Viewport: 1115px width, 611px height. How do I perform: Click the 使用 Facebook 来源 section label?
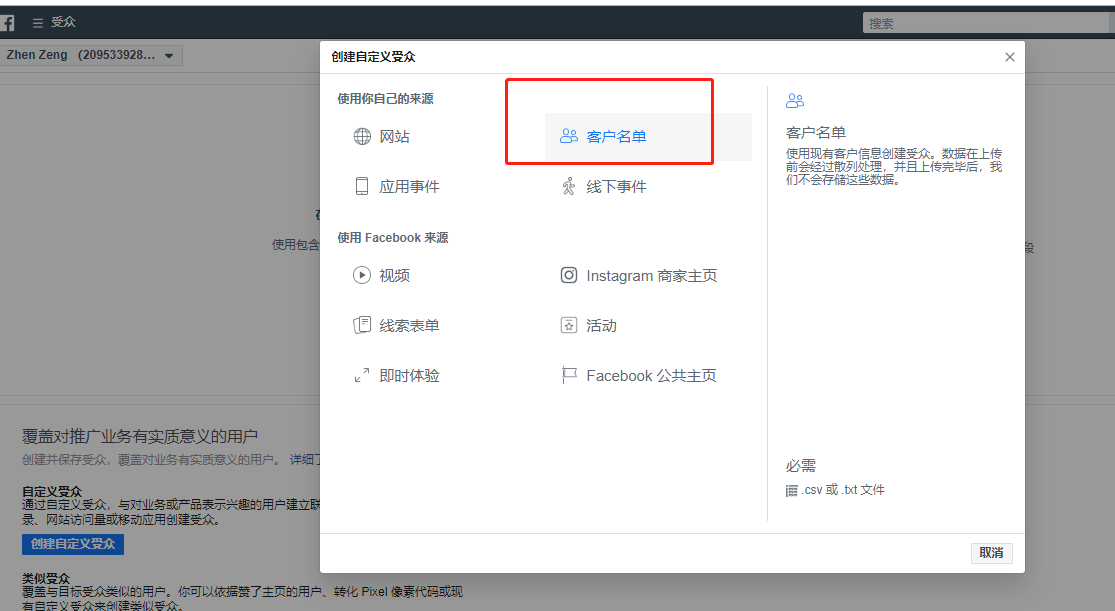coord(393,238)
